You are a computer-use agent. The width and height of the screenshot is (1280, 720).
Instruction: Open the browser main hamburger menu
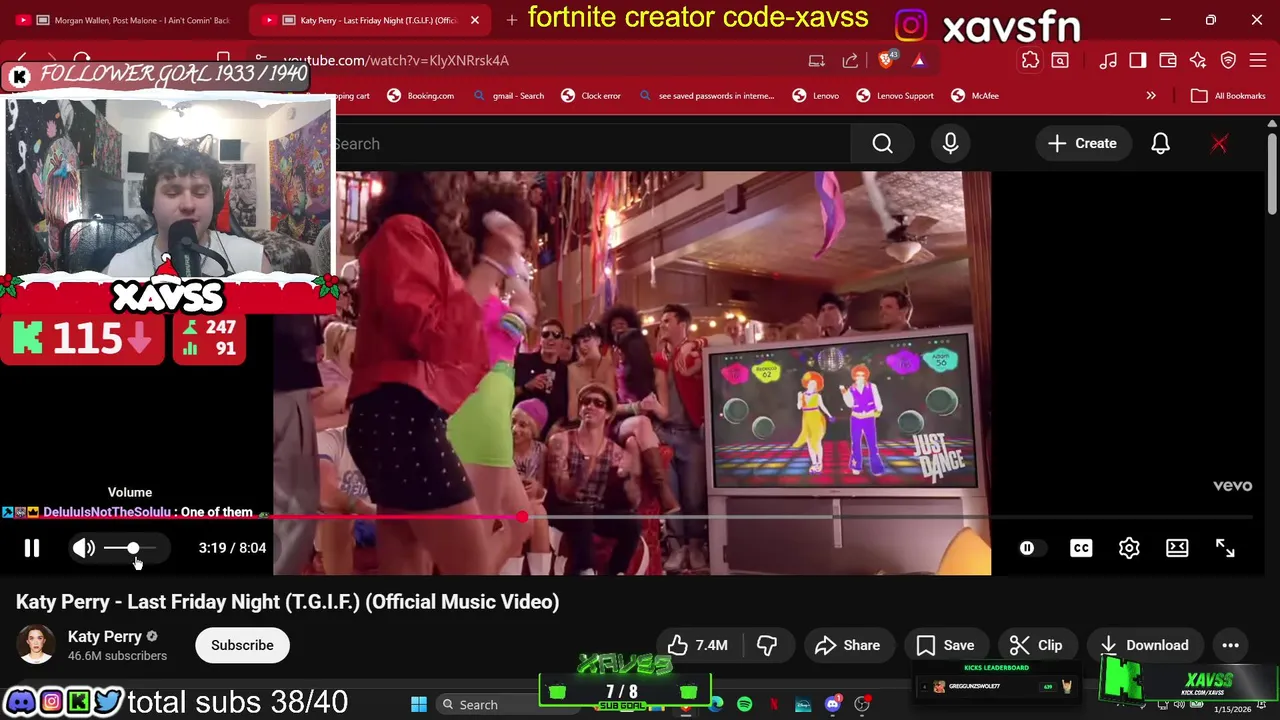[x=1258, y=60]
